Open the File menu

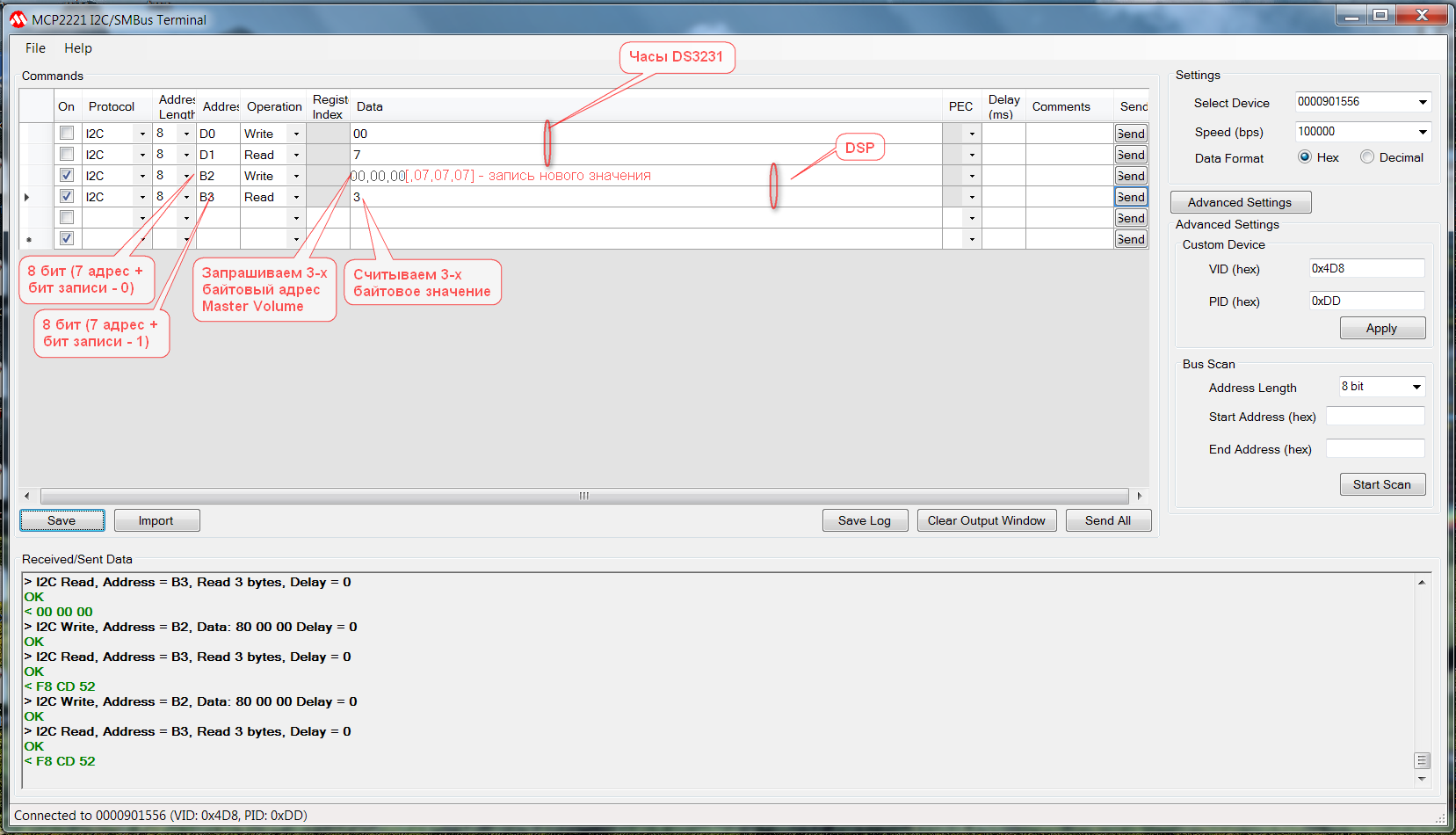click(x=35, y=48)
